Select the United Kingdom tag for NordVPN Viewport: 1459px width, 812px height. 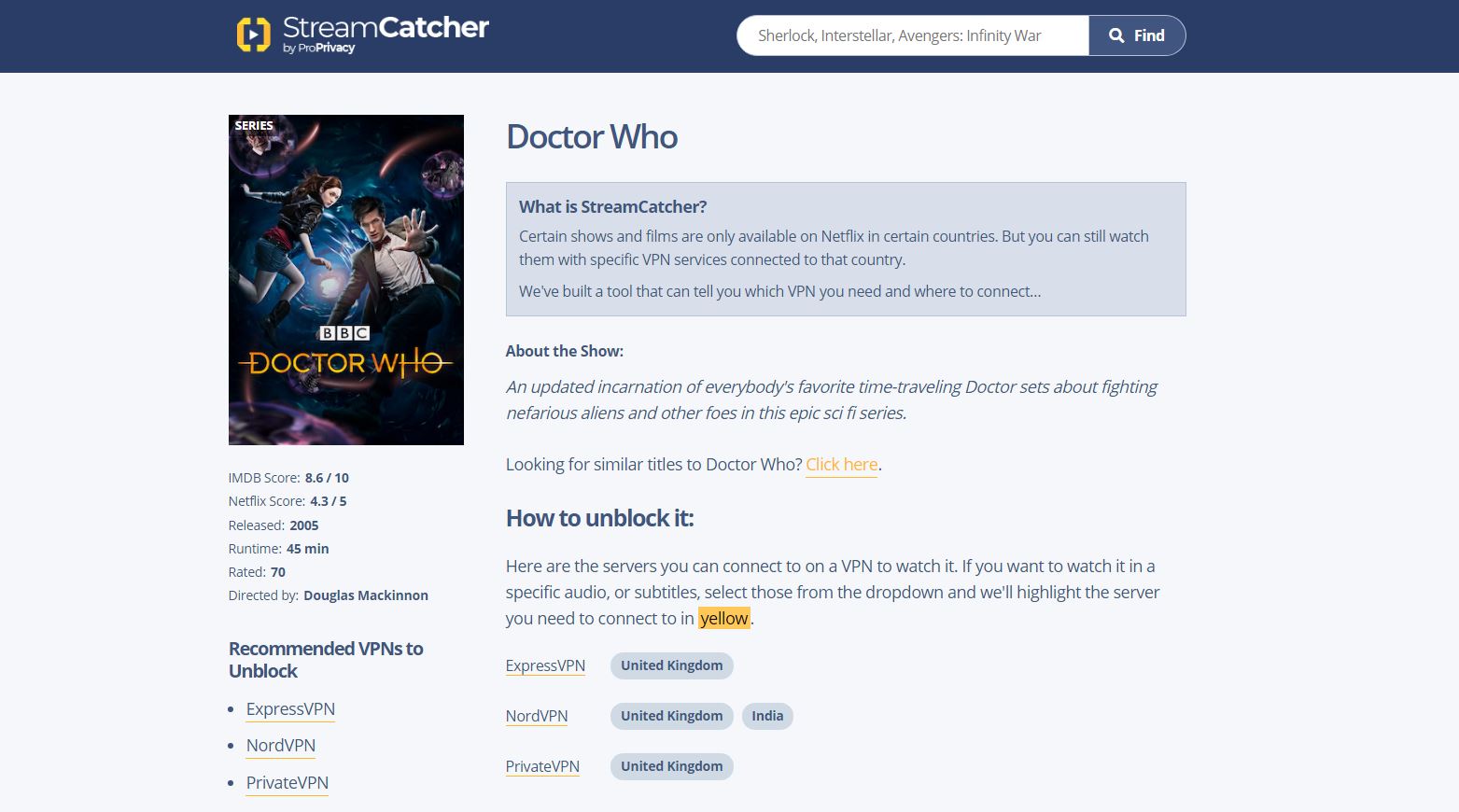(671, 716)
